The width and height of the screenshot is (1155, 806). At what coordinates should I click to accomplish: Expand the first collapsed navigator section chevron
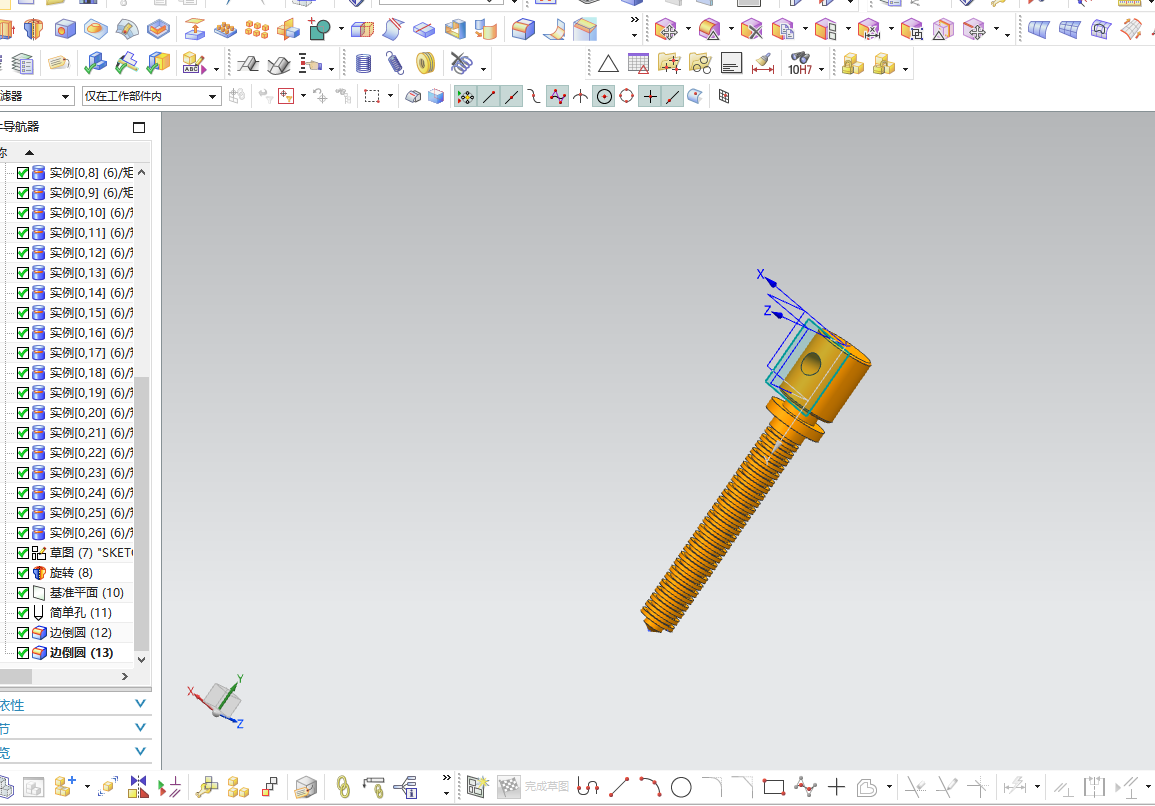tap(141, 704)
